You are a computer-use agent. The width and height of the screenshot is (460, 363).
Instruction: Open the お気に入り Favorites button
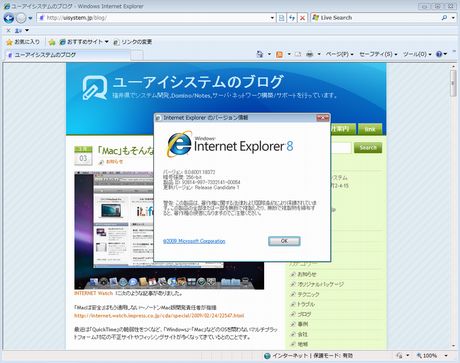tap(23, 42)
